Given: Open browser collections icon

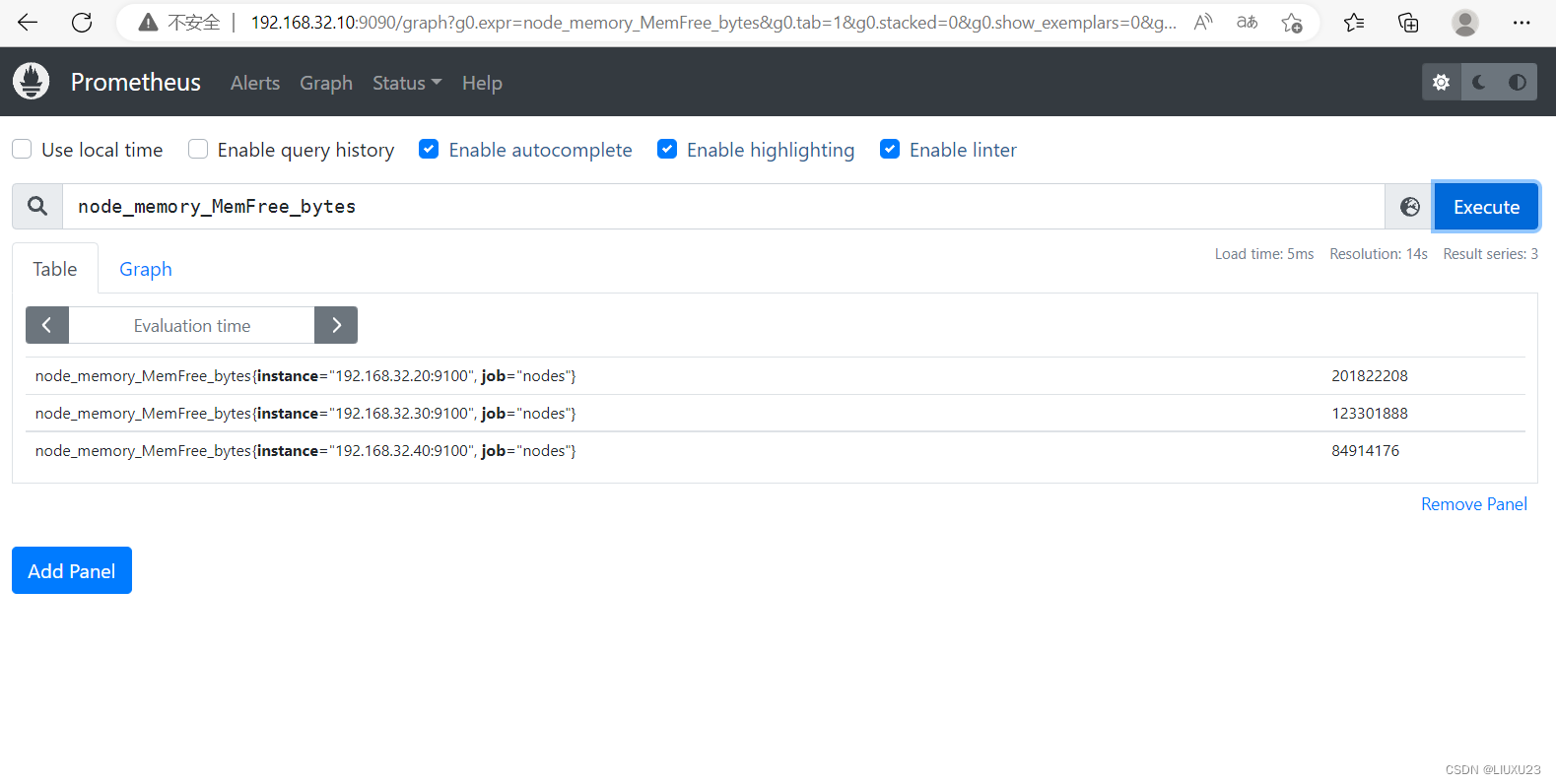Looking at the screenshot, I should tap(1408, 22).
